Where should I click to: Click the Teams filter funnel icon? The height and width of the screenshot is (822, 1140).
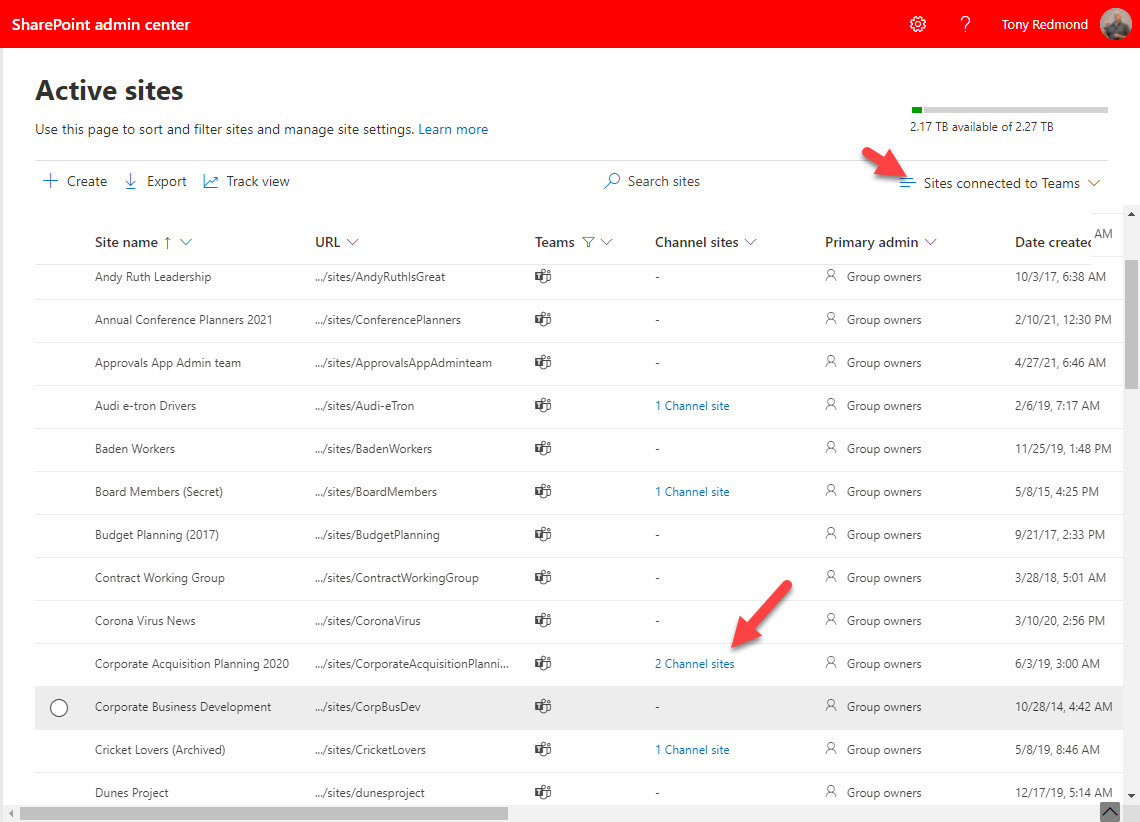point(588,242)
